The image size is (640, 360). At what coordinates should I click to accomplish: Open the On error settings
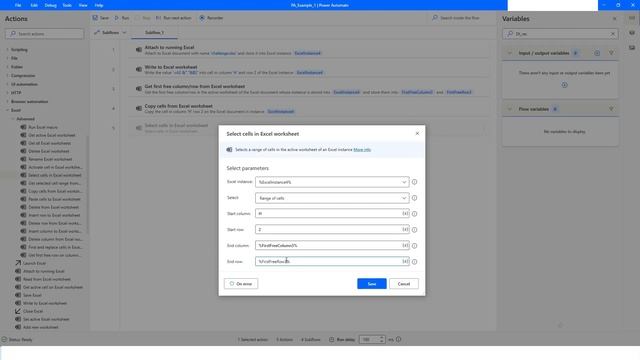tap(241, 284)
